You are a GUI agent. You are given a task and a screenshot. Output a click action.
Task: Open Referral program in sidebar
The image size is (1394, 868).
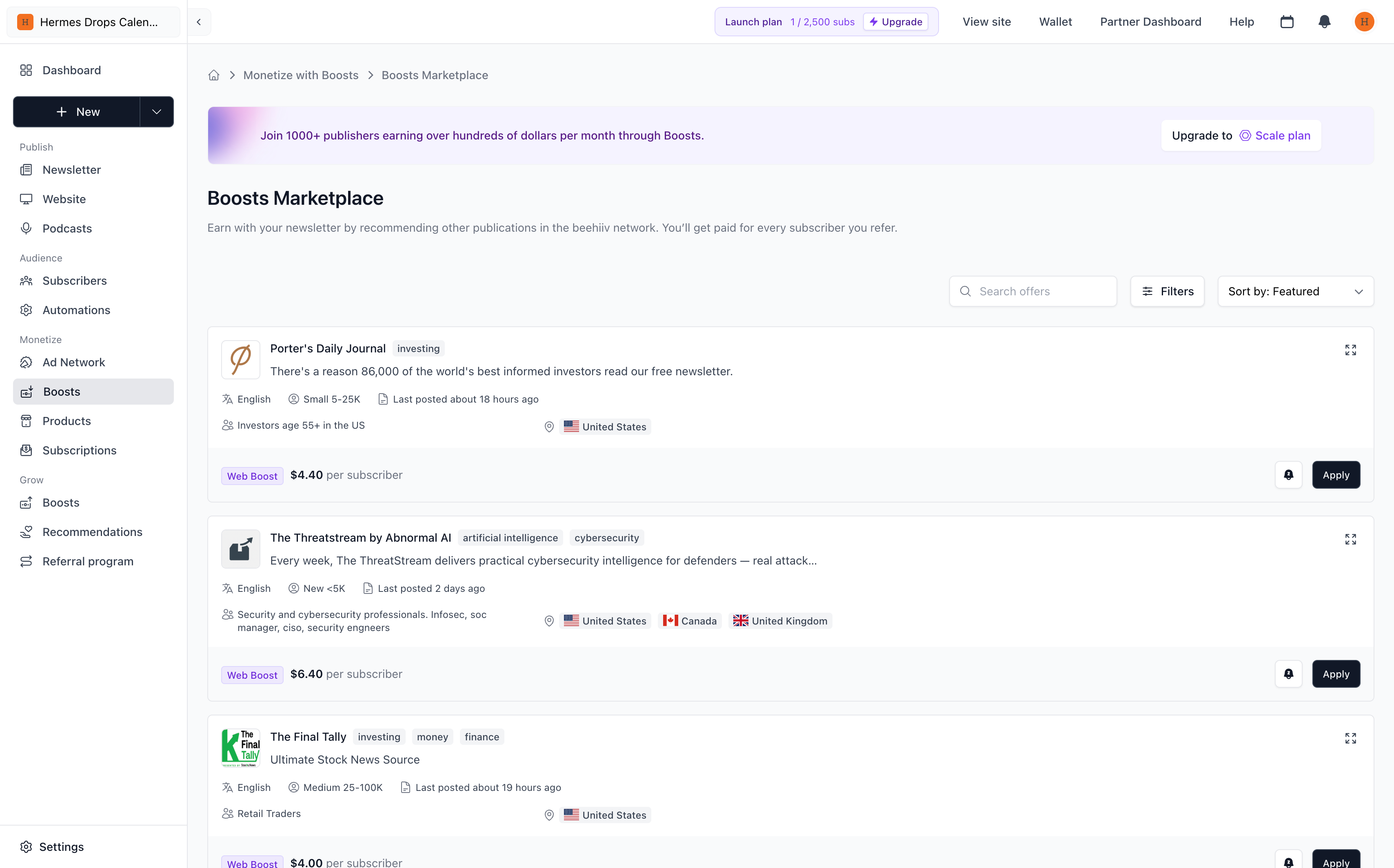point(93,561)
